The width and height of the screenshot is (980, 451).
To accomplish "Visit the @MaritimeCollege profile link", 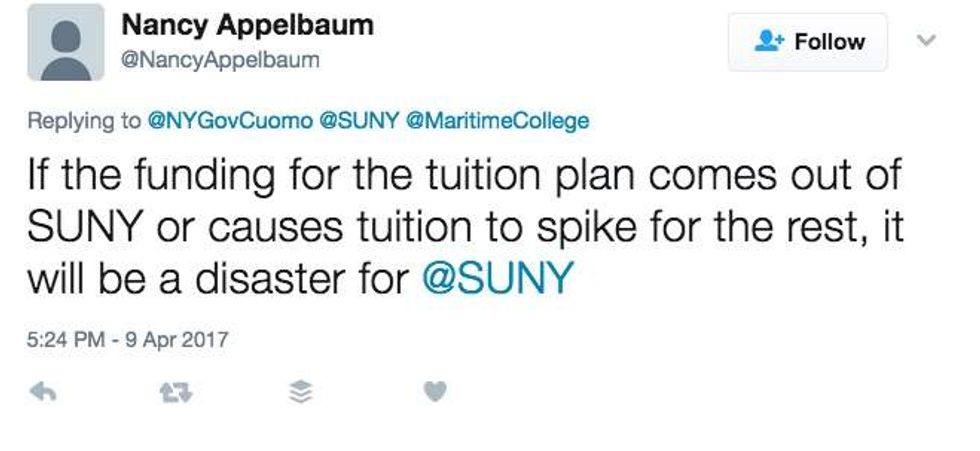I will [497, 121].
